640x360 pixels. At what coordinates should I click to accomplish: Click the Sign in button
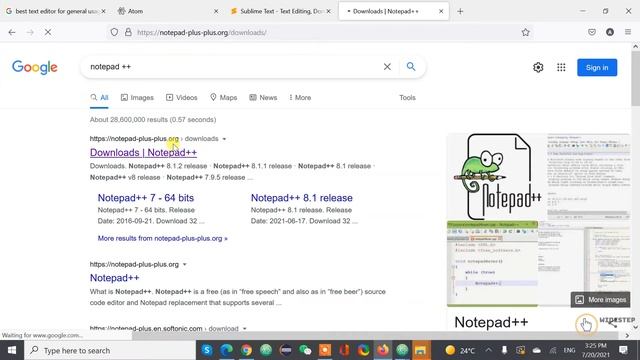(x=597, y=67)
